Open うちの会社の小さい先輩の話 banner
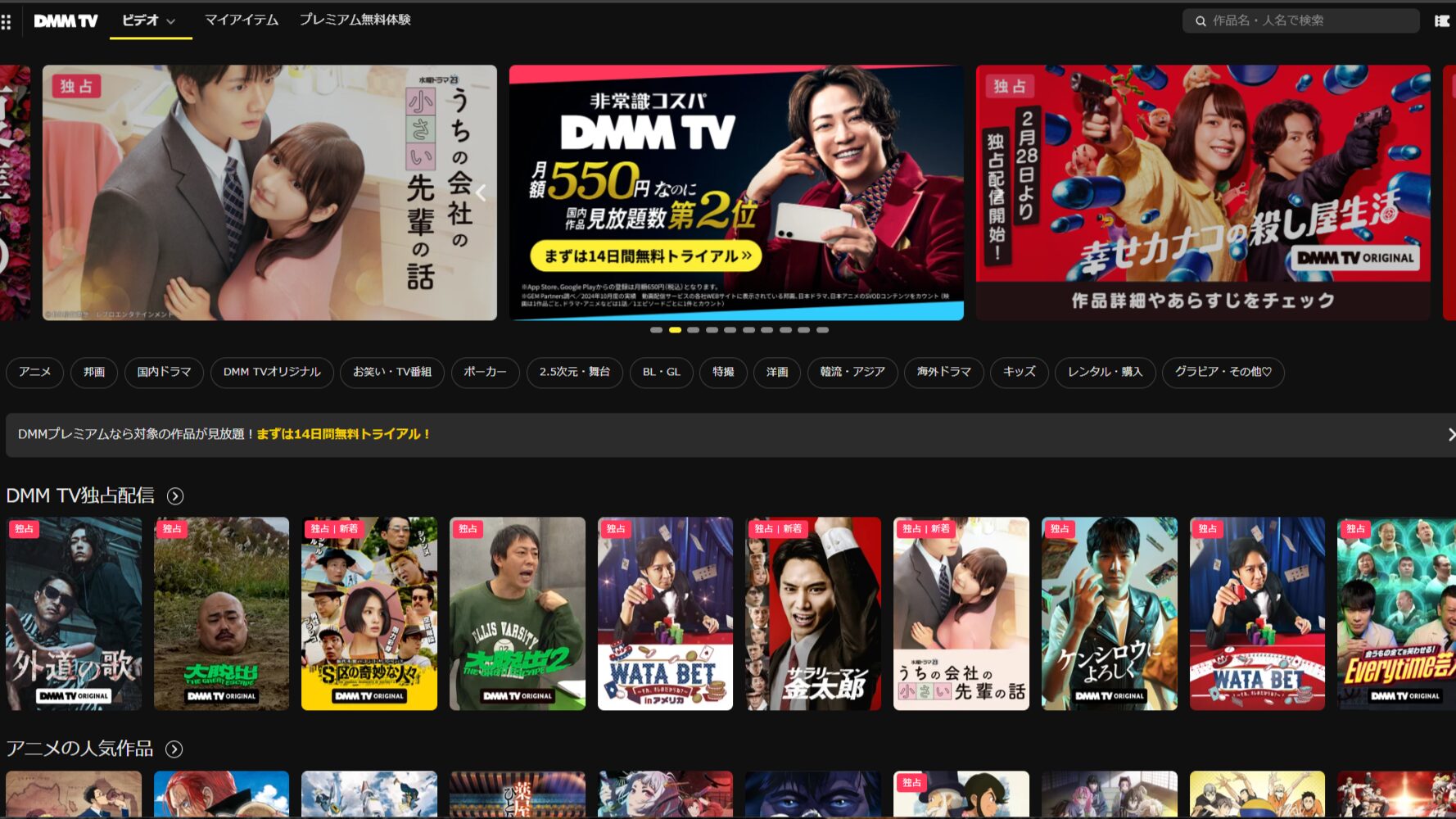This screenshot has height=819, width=1456. click(x=269, y=192)
